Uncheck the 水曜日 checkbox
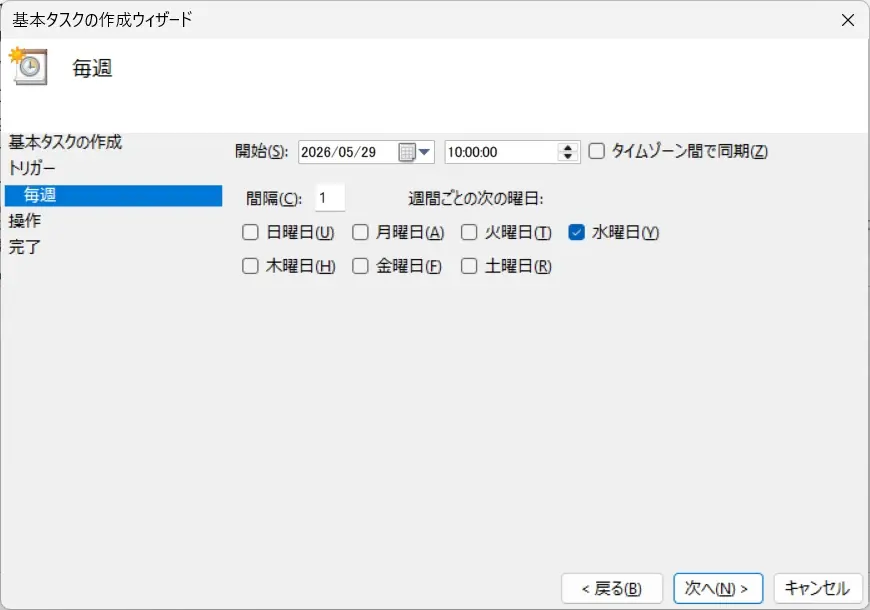Screen dimensions: 870x610 click(x=576, y=232)
